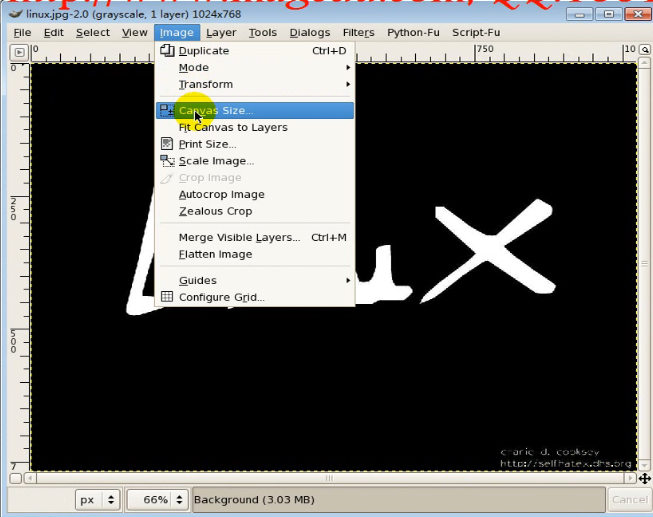This screenshot has width=653, height=517.
Task: Open the Script-Fu menu
Action: point(476,32)
